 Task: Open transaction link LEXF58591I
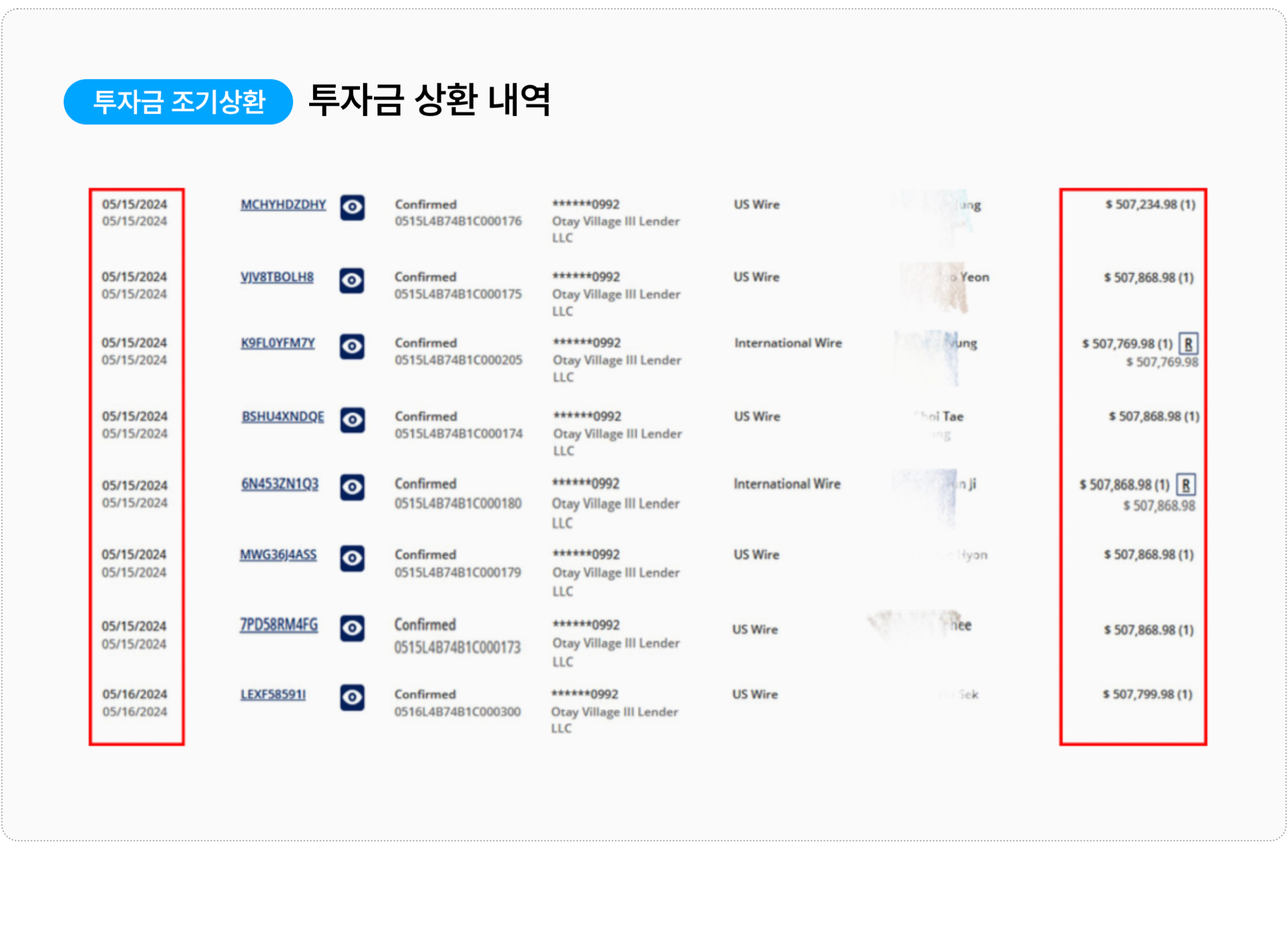point(273,695)
